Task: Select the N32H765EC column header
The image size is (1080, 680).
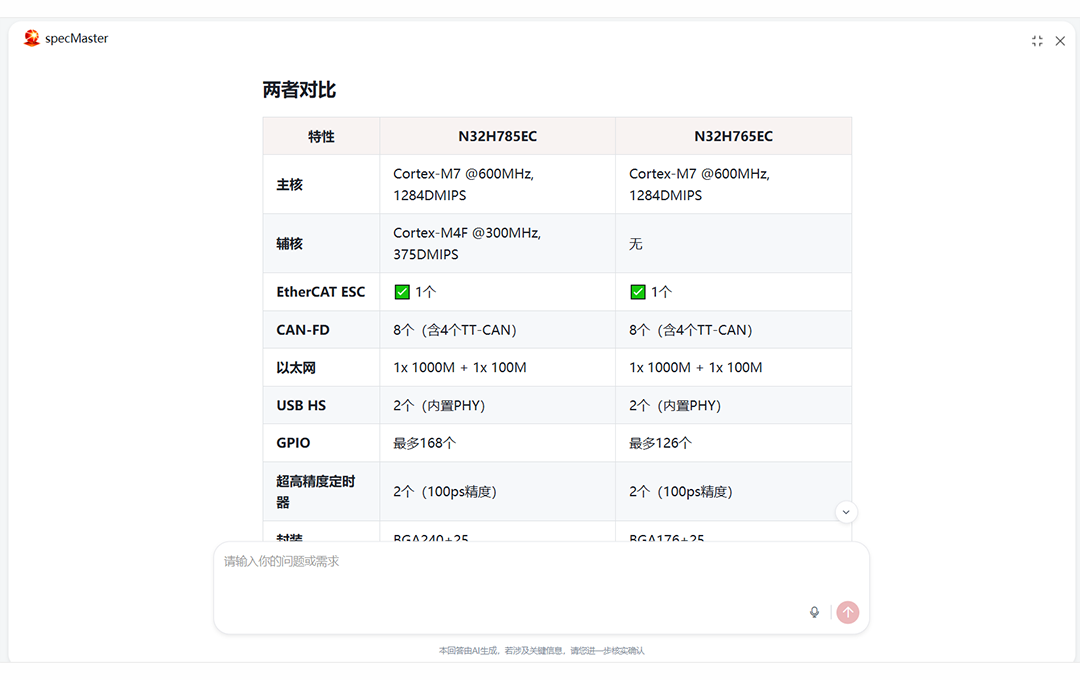Action: [733, 136]
